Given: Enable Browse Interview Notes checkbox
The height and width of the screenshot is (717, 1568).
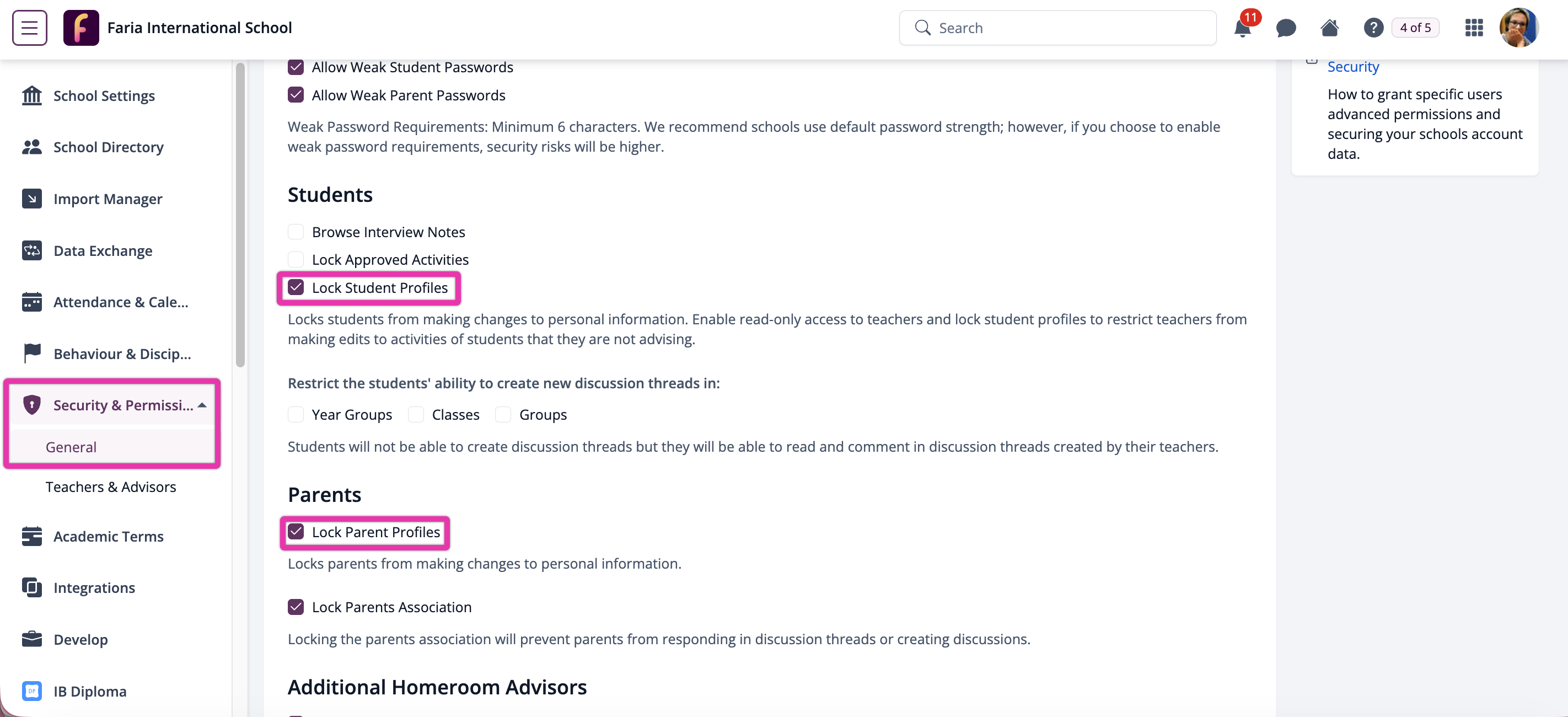Looking at the screenshot, I should (296, 232).
